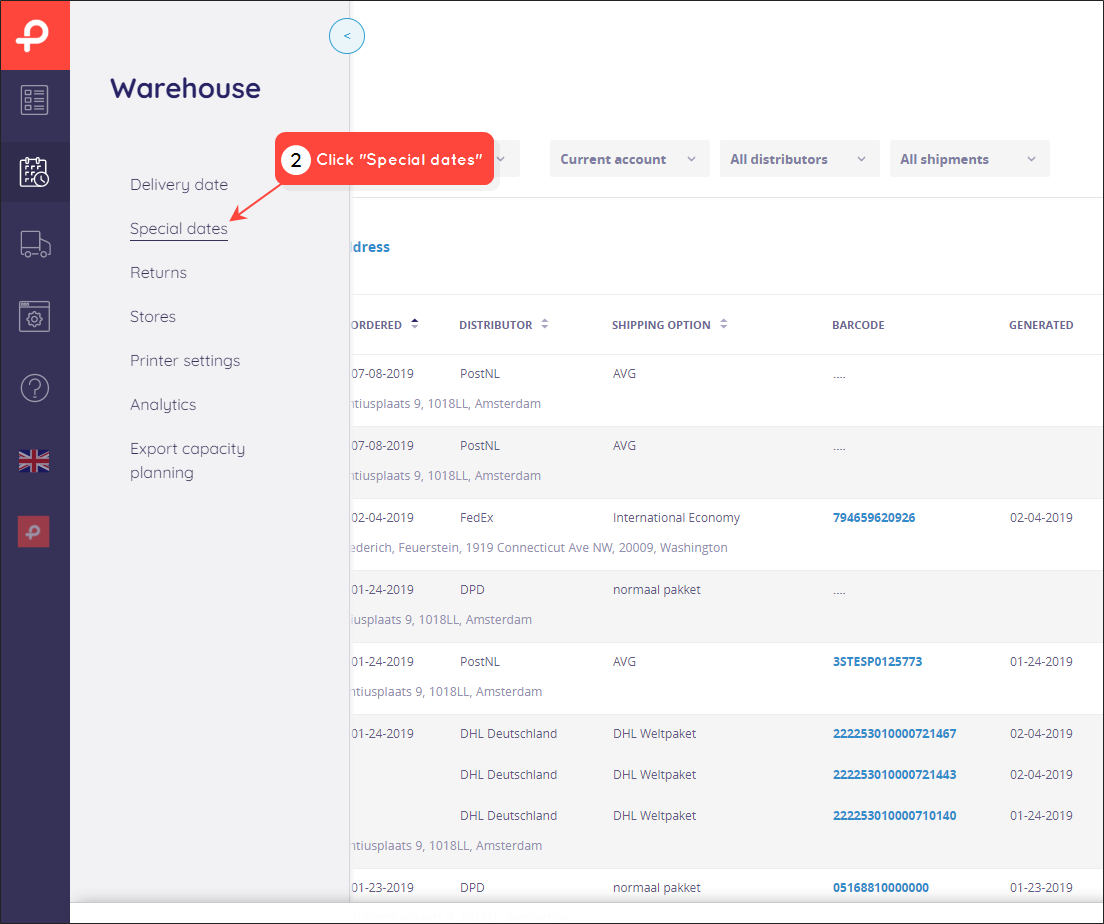Open Delivery date menu item
Image resolution: width=1104 pixels, height=924 pixels.
179,185
